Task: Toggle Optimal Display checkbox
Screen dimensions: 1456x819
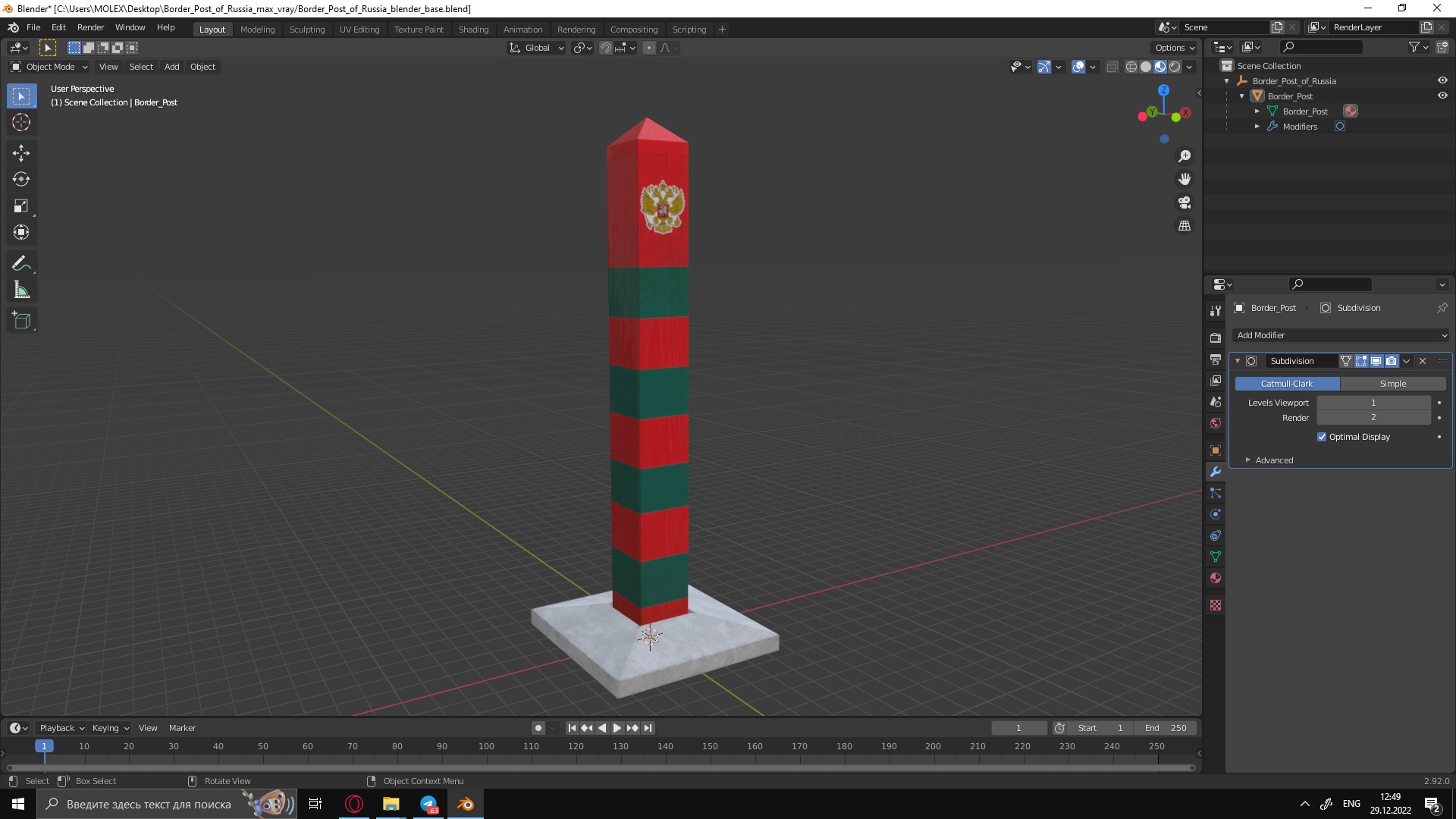Action: coord(1322,437)
